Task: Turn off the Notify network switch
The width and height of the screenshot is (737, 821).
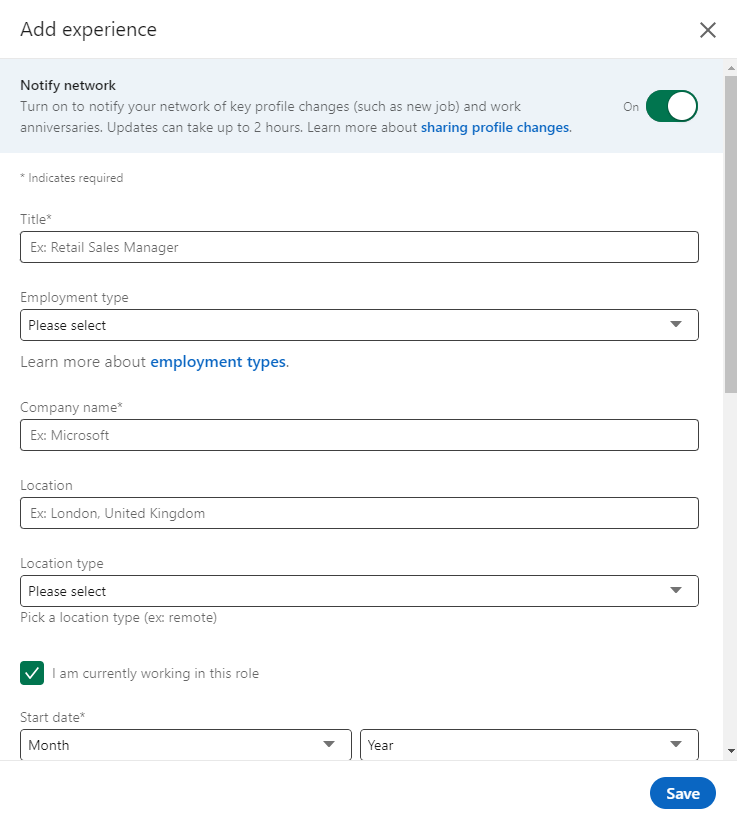Action: pyautogui.click(x=671, y=106)
